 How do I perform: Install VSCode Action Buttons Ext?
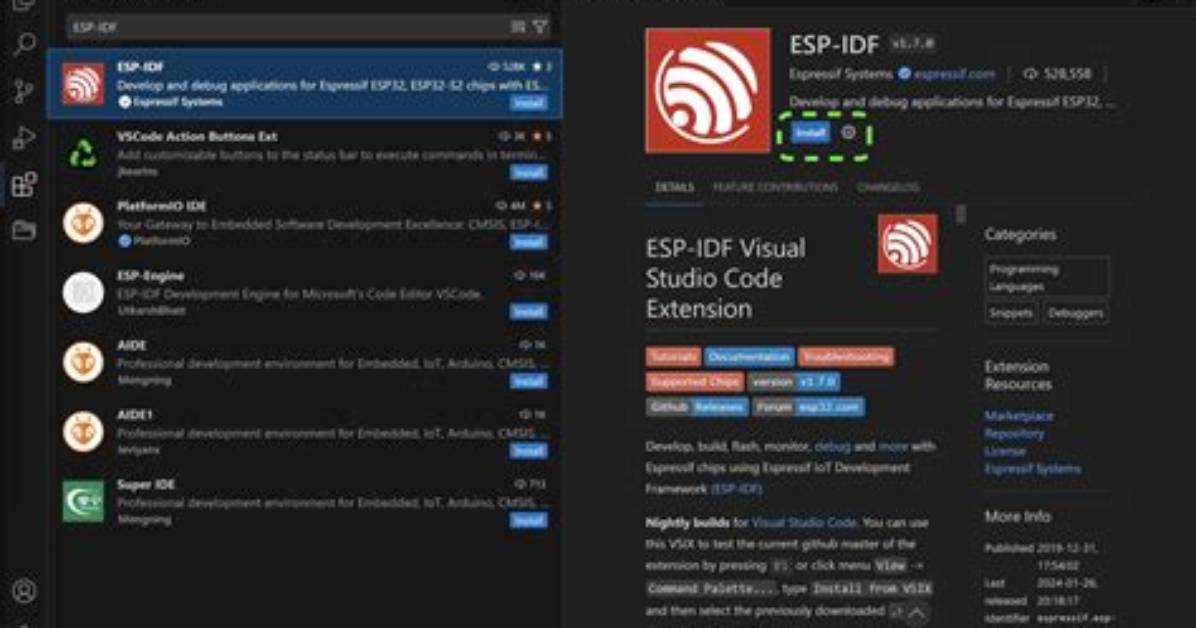click(x=529, y=172)
